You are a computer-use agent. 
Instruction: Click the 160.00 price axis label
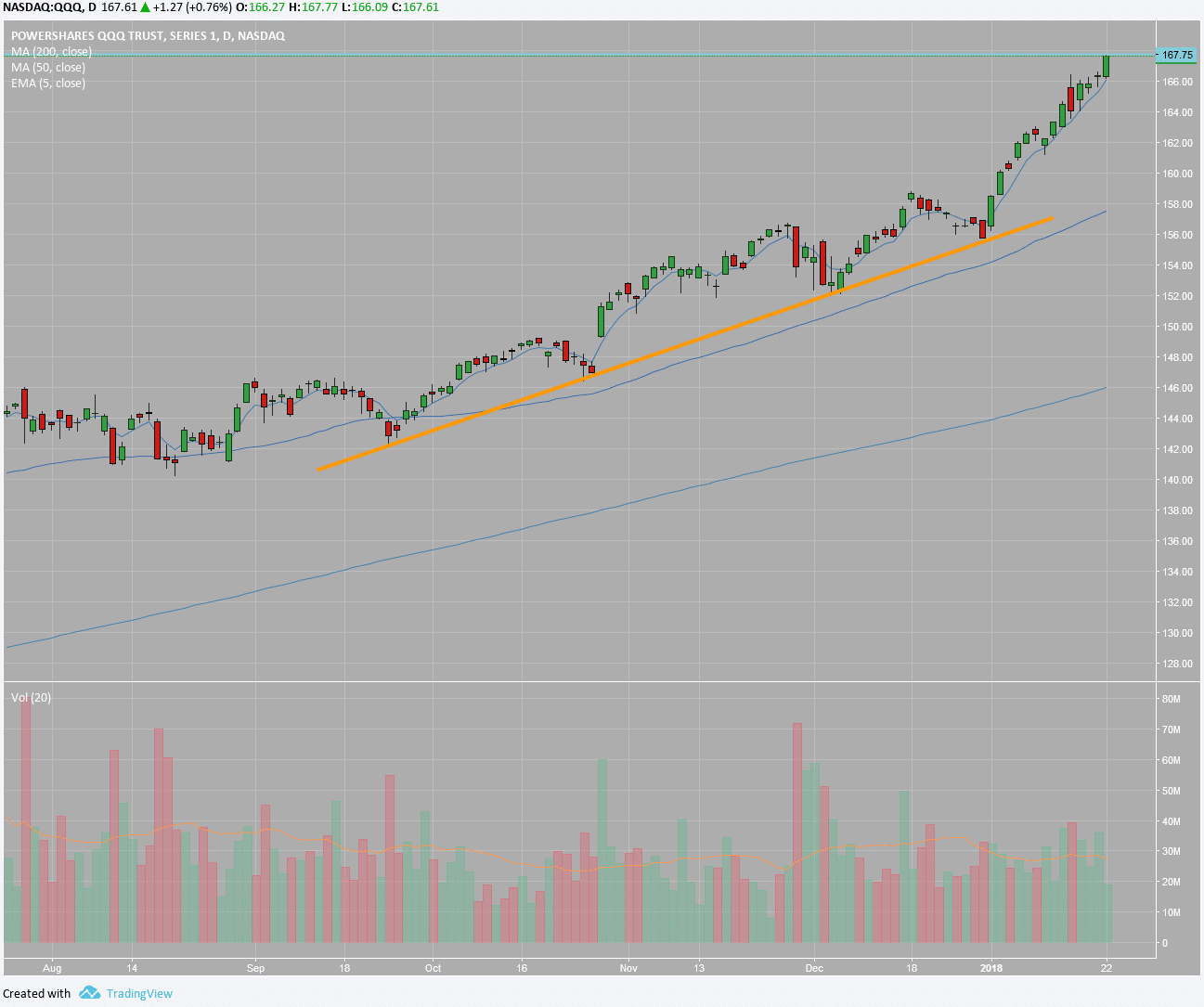(1177, 174)
